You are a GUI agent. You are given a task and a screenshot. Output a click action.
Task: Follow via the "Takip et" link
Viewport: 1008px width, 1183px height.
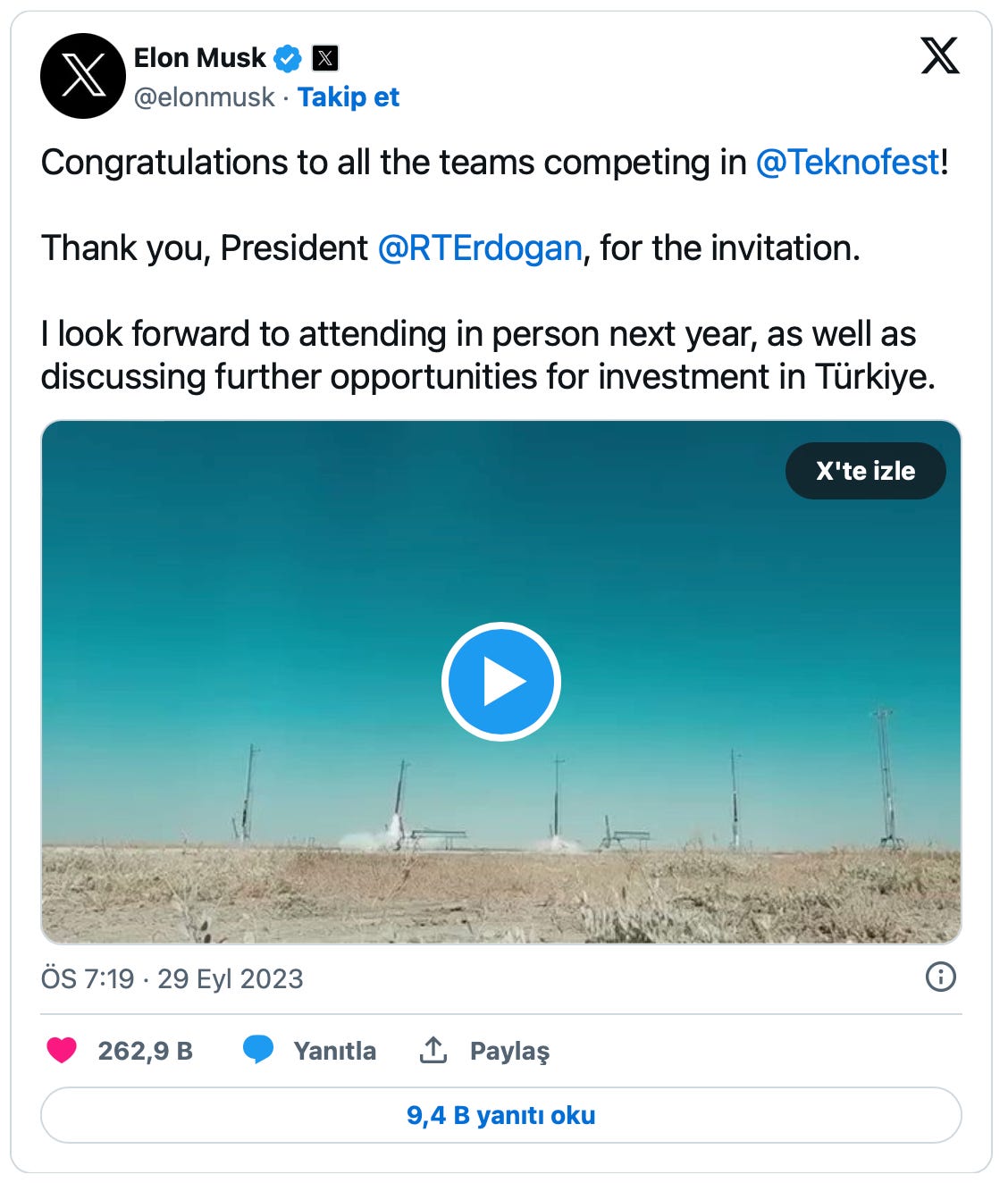[348, 96]
